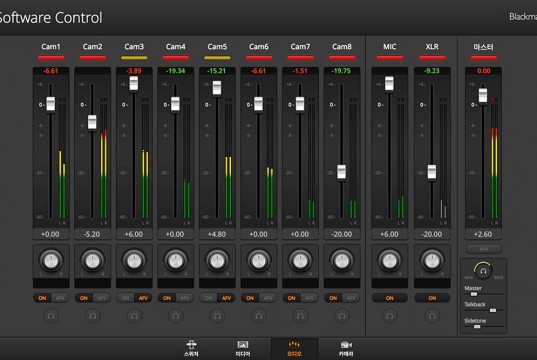Toggle Cam2 ON button
Image resolution: width=537 pixels, height=360 pixels.
coord(84,298)
